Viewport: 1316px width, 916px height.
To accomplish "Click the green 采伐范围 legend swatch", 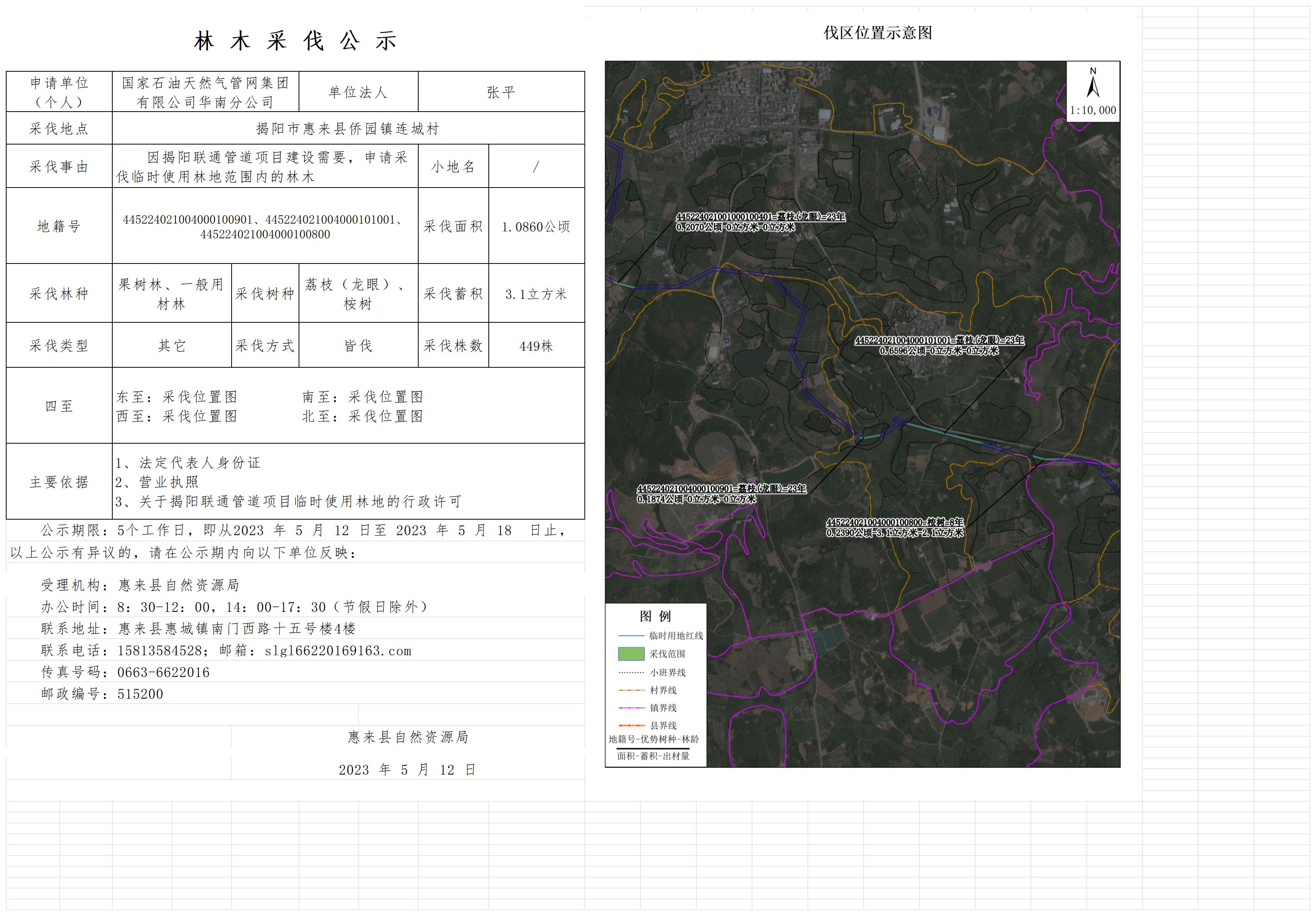I will pyautogui.click(x=631, y=654).
